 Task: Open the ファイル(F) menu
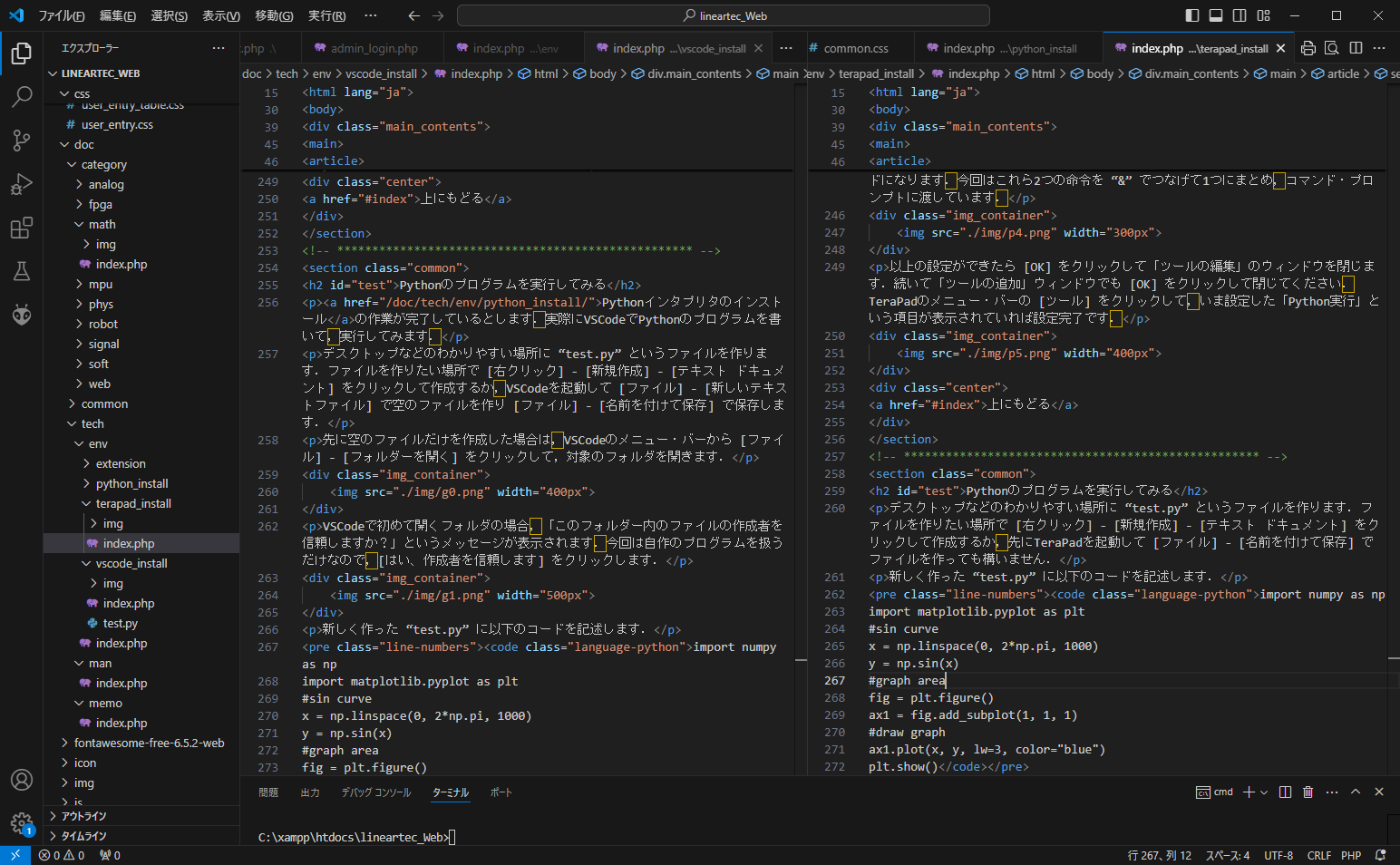coord(62,15)
